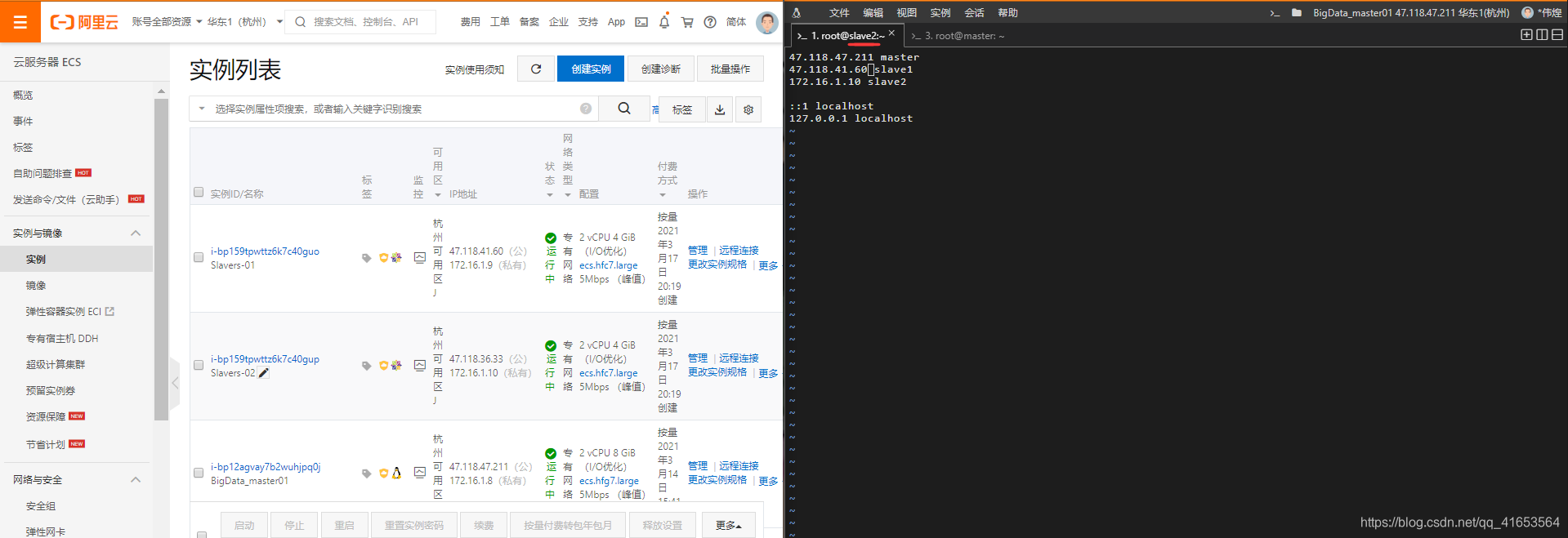Open 镜像 in sidebar
This screenshot has width=1568, height=538.
(36, 286)
